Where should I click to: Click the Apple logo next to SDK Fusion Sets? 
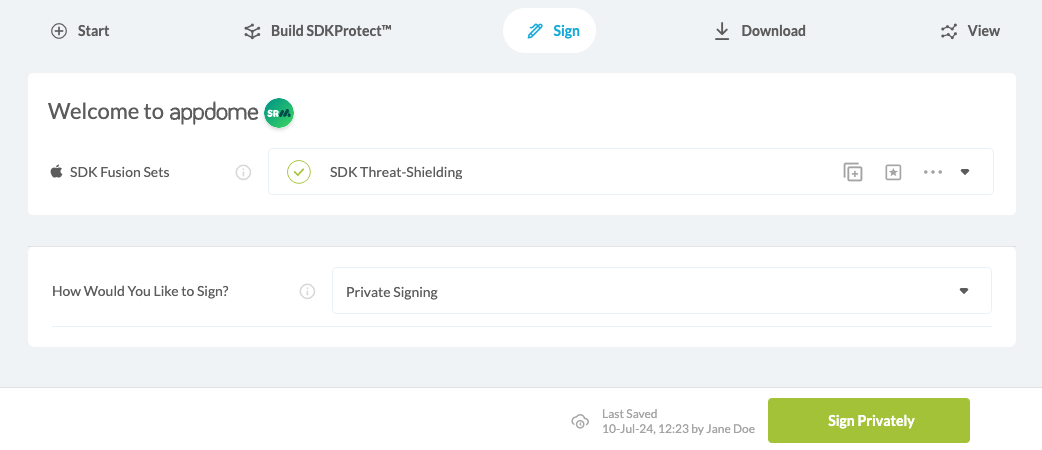coord(56,172)
